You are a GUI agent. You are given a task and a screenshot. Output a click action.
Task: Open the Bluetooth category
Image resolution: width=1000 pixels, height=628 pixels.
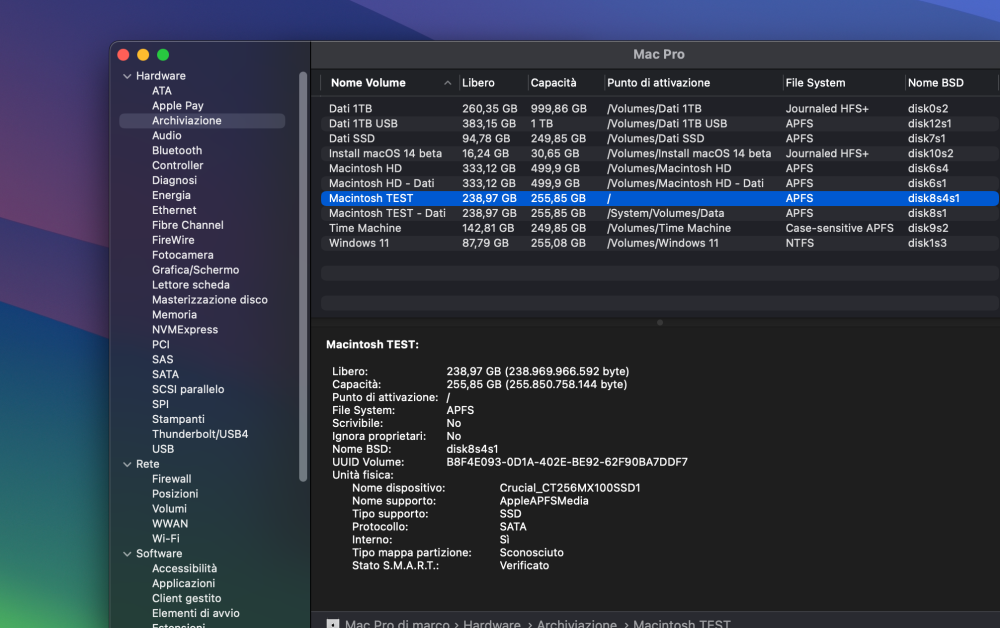(177, 150)
